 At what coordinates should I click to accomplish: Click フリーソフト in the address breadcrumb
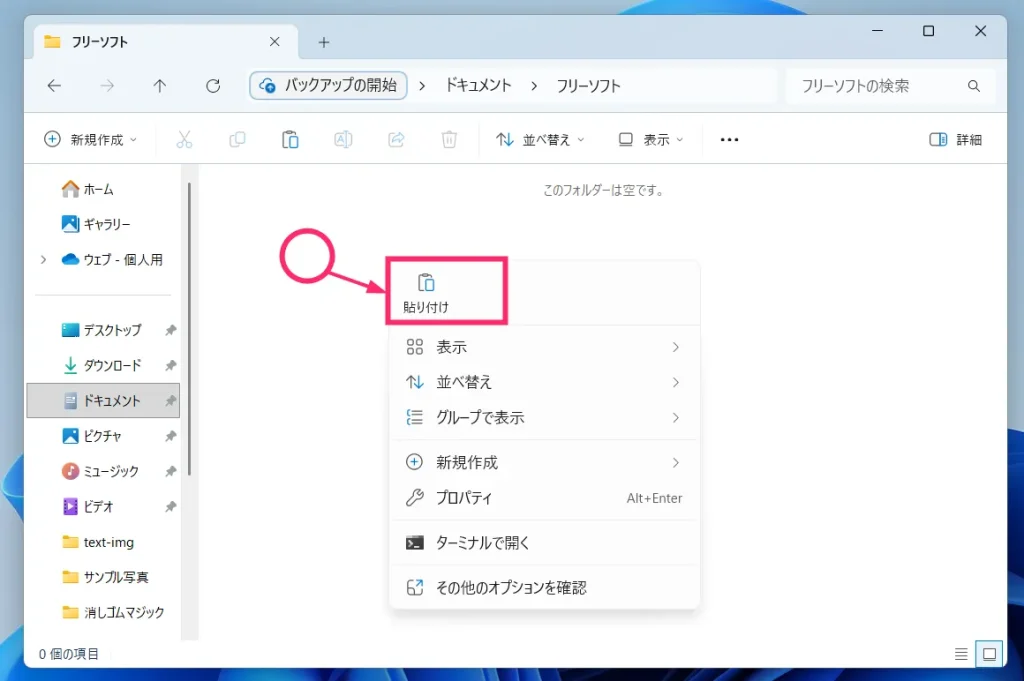[588, 86]
